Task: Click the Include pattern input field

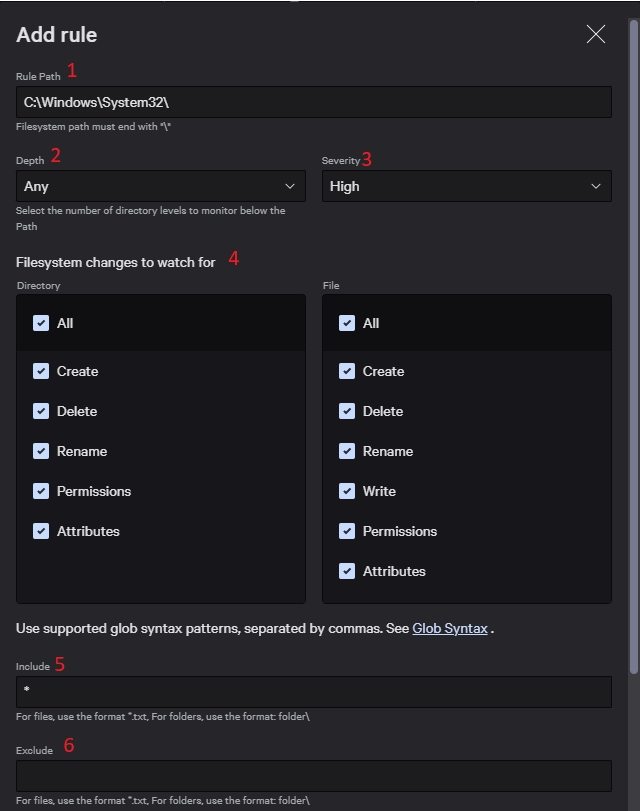Action: coord(313,692)
